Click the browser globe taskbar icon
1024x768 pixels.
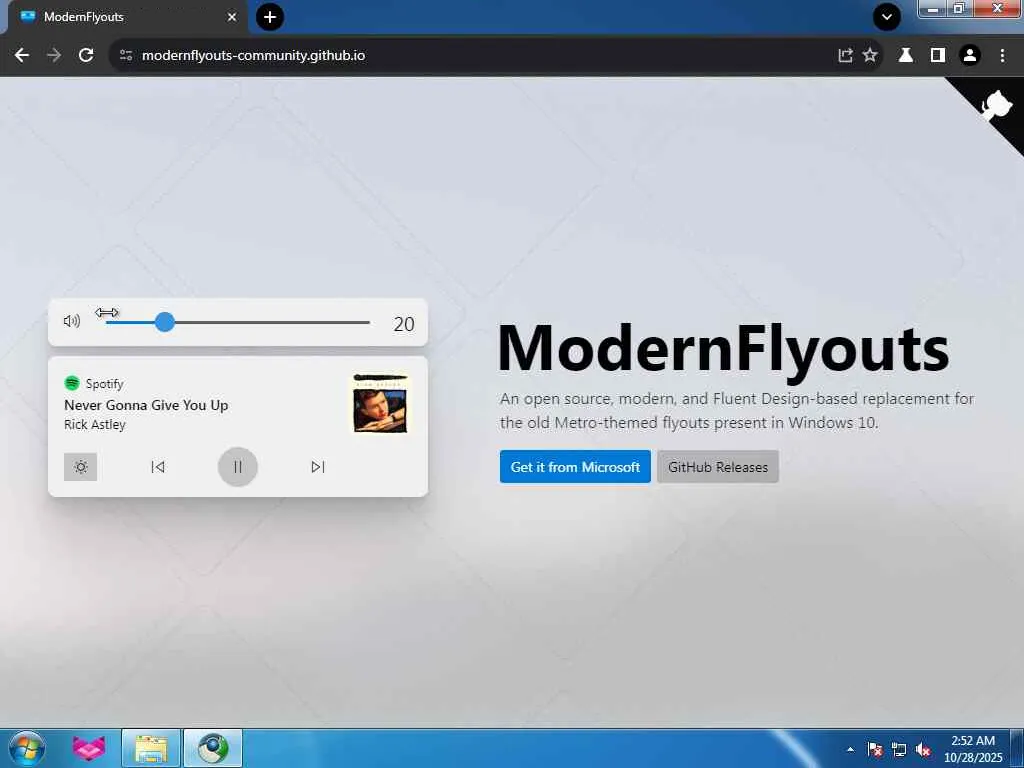213,748
